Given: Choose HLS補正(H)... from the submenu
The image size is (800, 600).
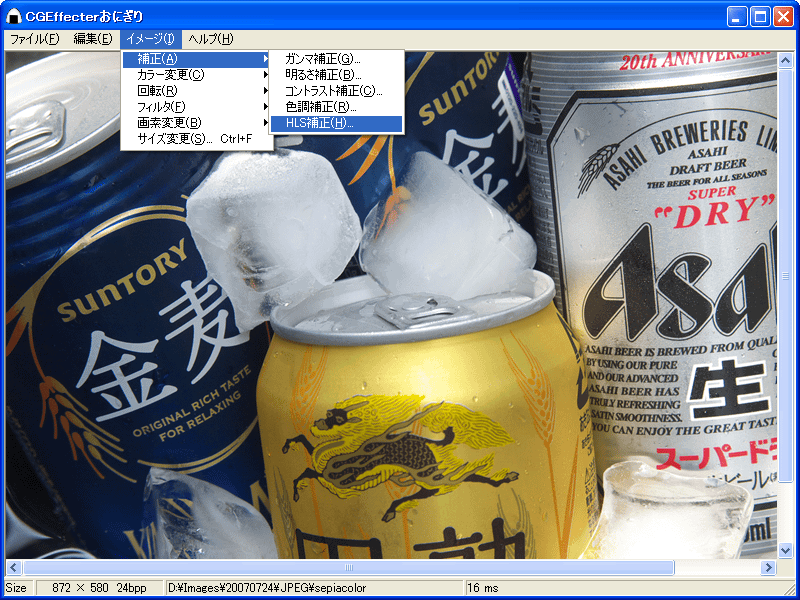Looking at the screenshot, I should [337, 123].
